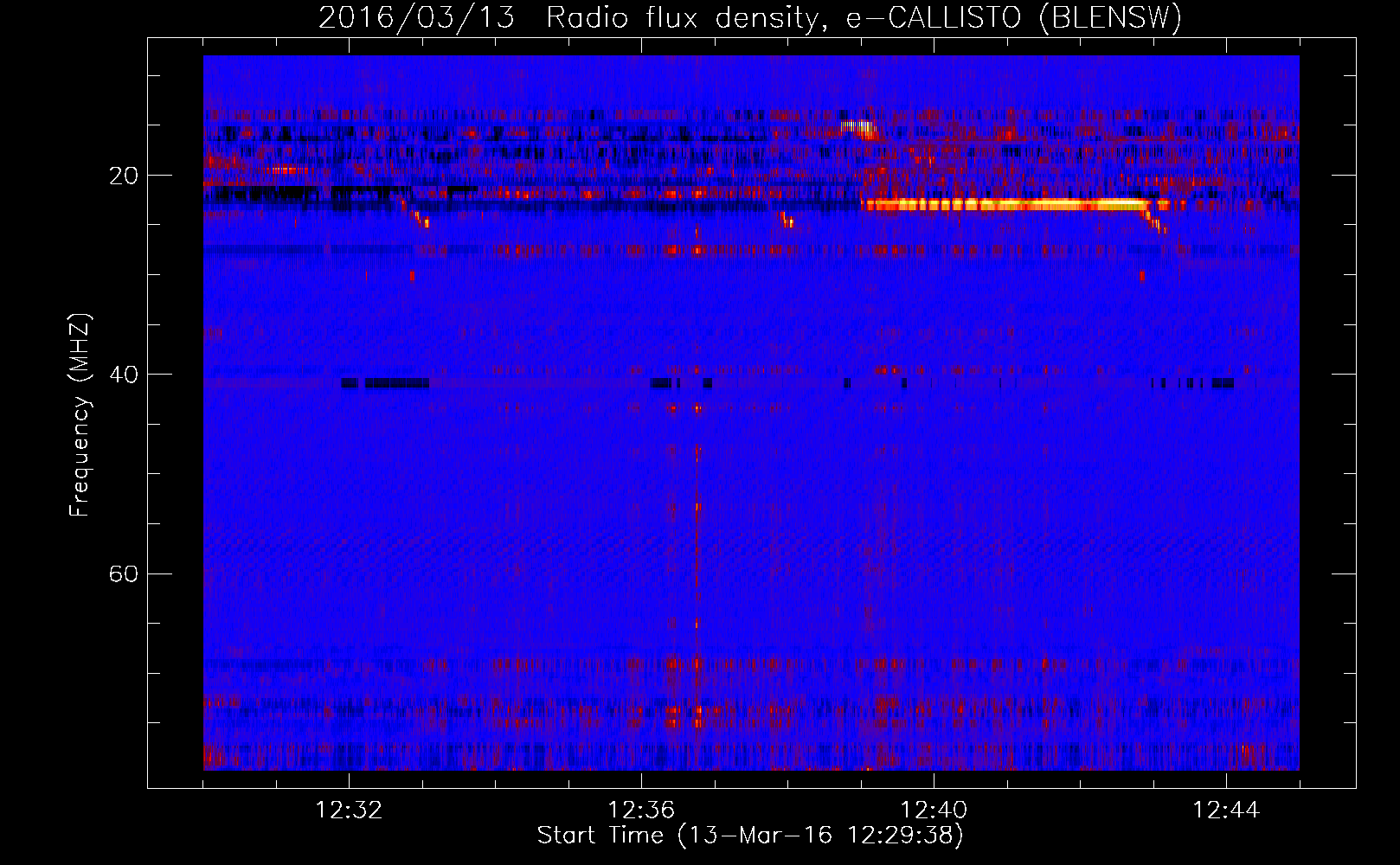Click the plot title 'Radio flux density, e-CALLISTO (BLENSW)'

tap(864, 18)
